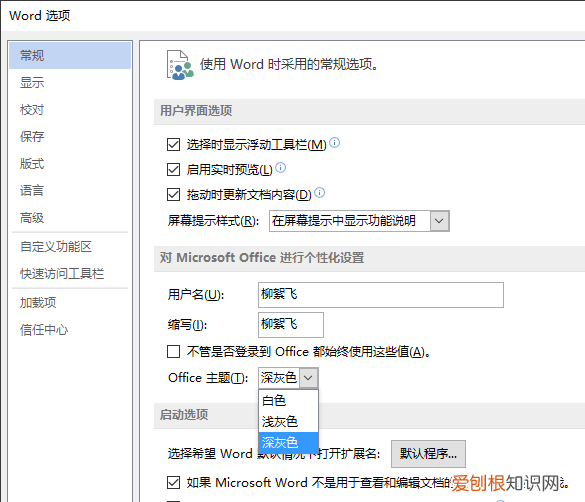Click info icon next to 拖动时更新文档内容
This screenshot has width=585, height=502.
(x=320, y=192)
